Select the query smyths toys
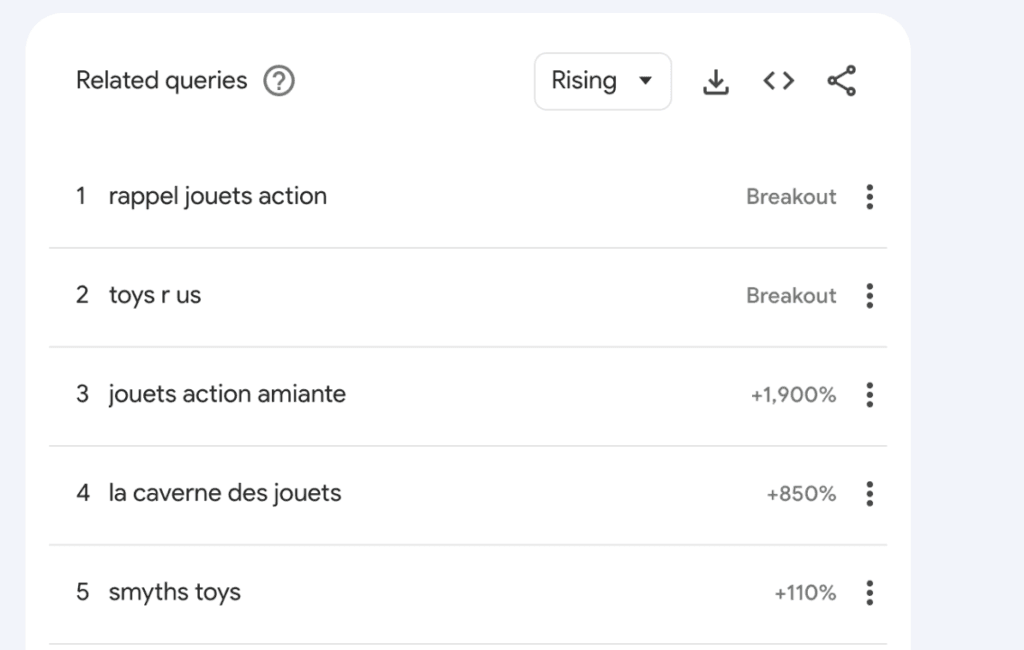 [x=175, y=592]
